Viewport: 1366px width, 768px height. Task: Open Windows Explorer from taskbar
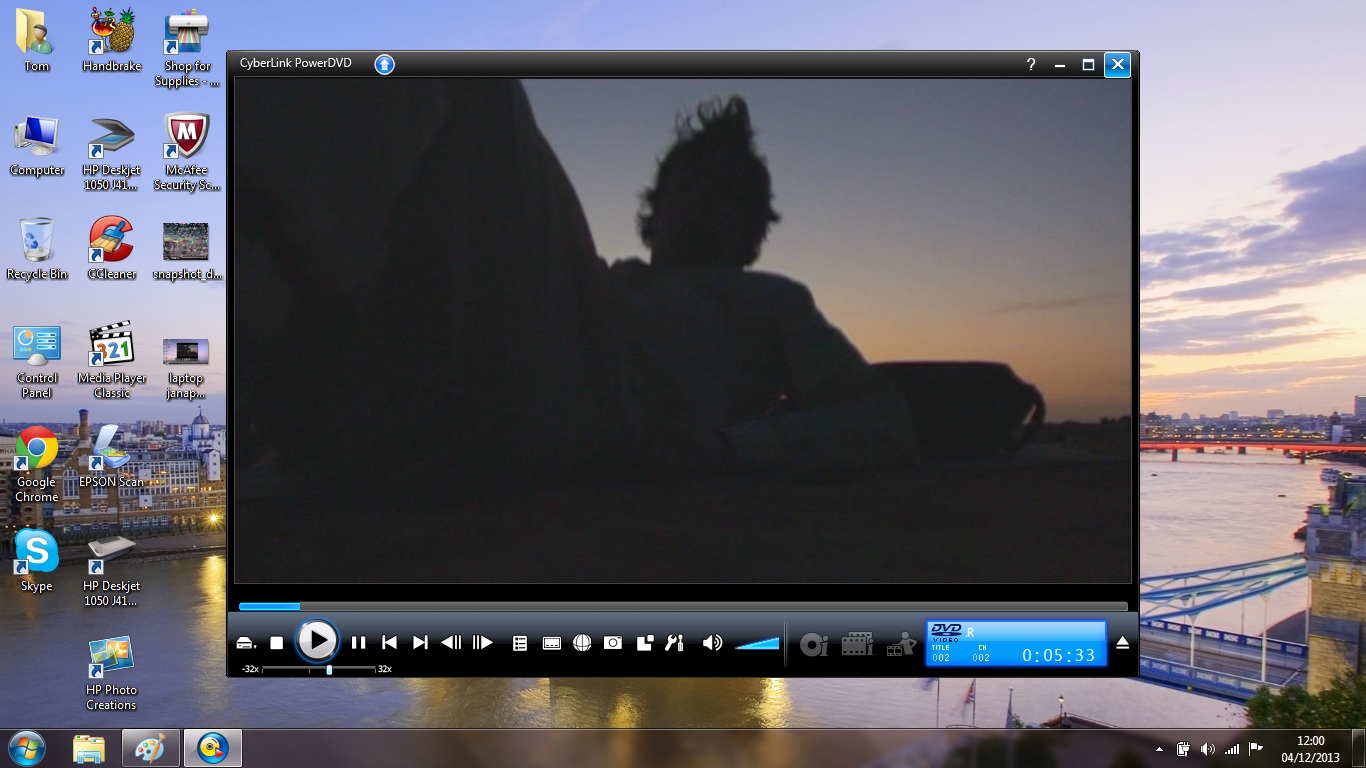coord(89,748)
